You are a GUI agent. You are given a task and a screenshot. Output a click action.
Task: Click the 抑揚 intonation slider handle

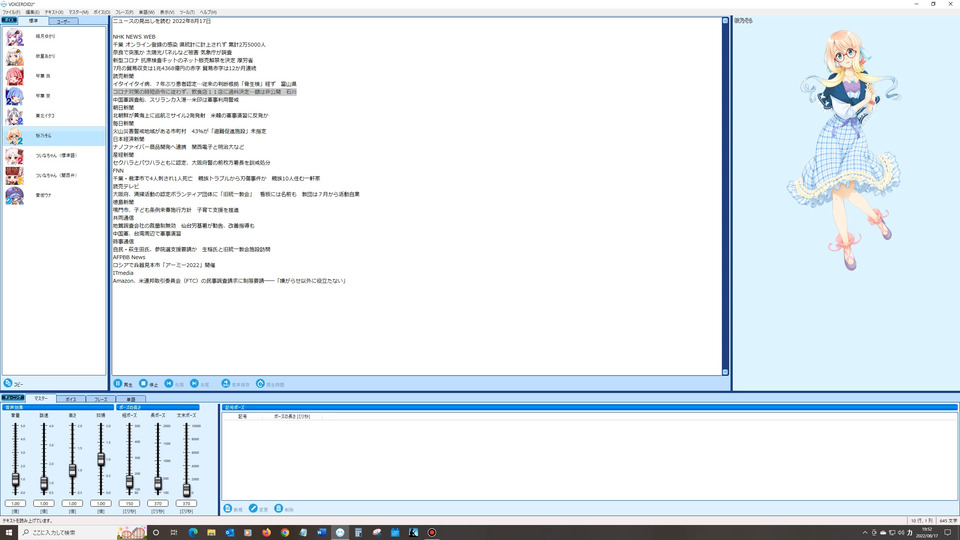click(x=101, y=459)
